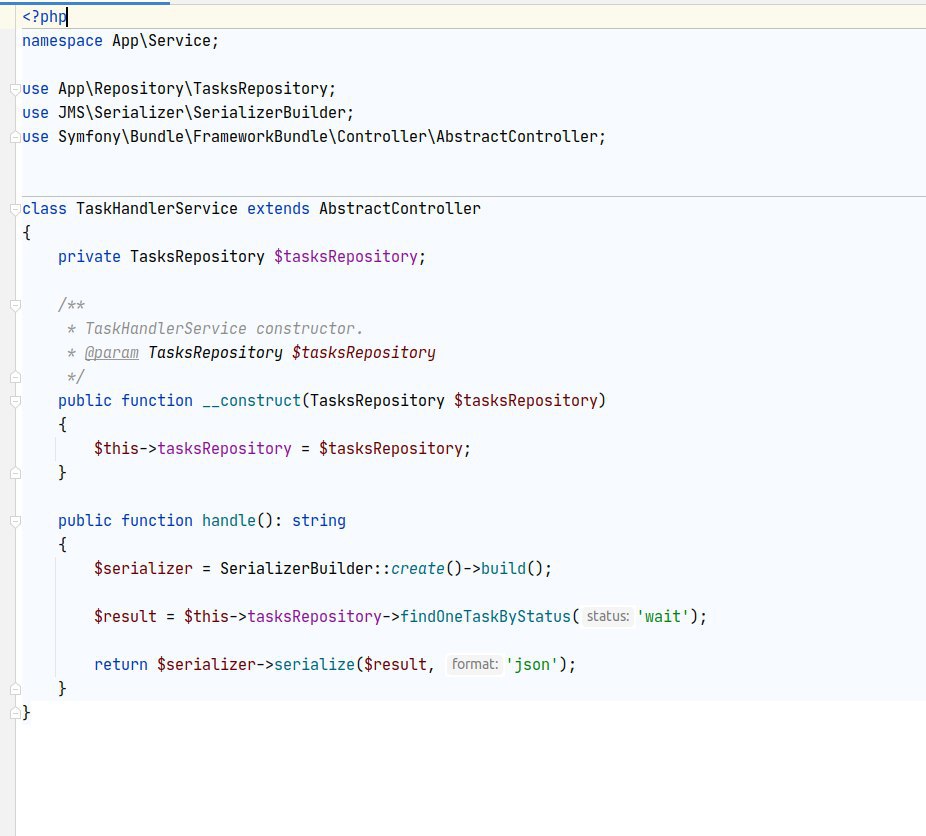Collapse the handle() method fold marker

click(15, 521)
